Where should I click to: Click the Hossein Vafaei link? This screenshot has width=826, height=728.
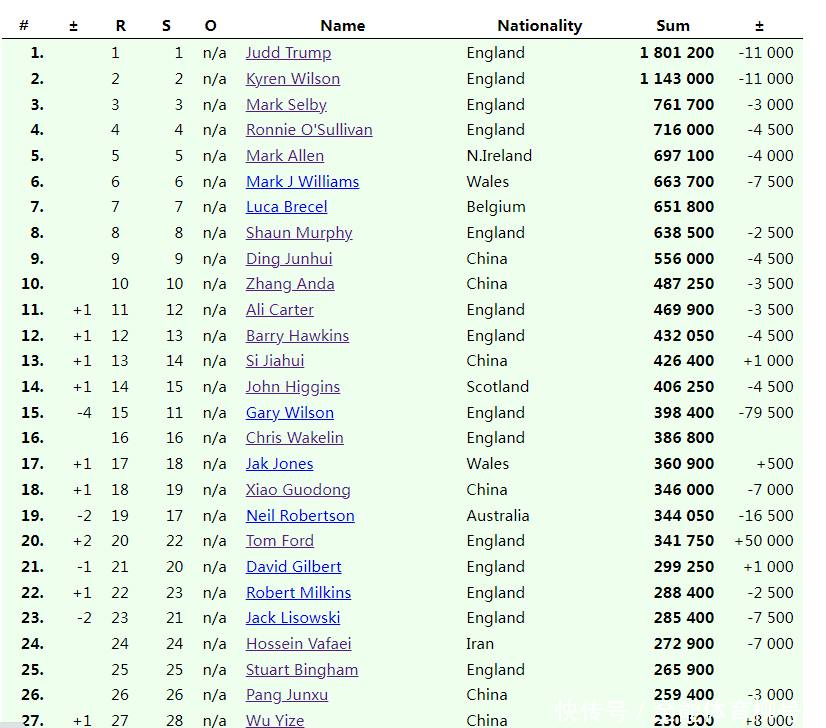pos(298,644)
